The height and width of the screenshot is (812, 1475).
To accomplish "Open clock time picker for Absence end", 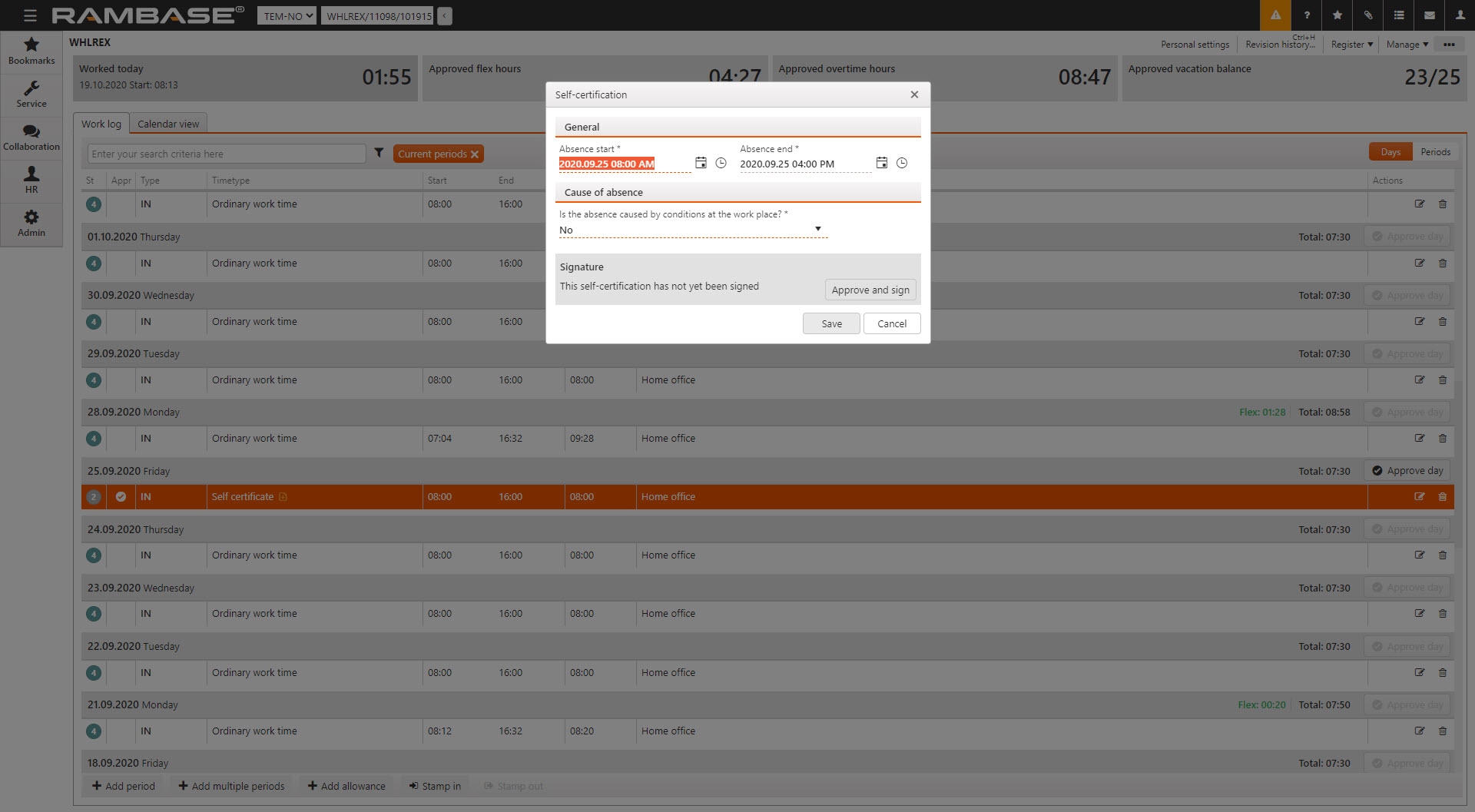I will [x=902, y=163].
